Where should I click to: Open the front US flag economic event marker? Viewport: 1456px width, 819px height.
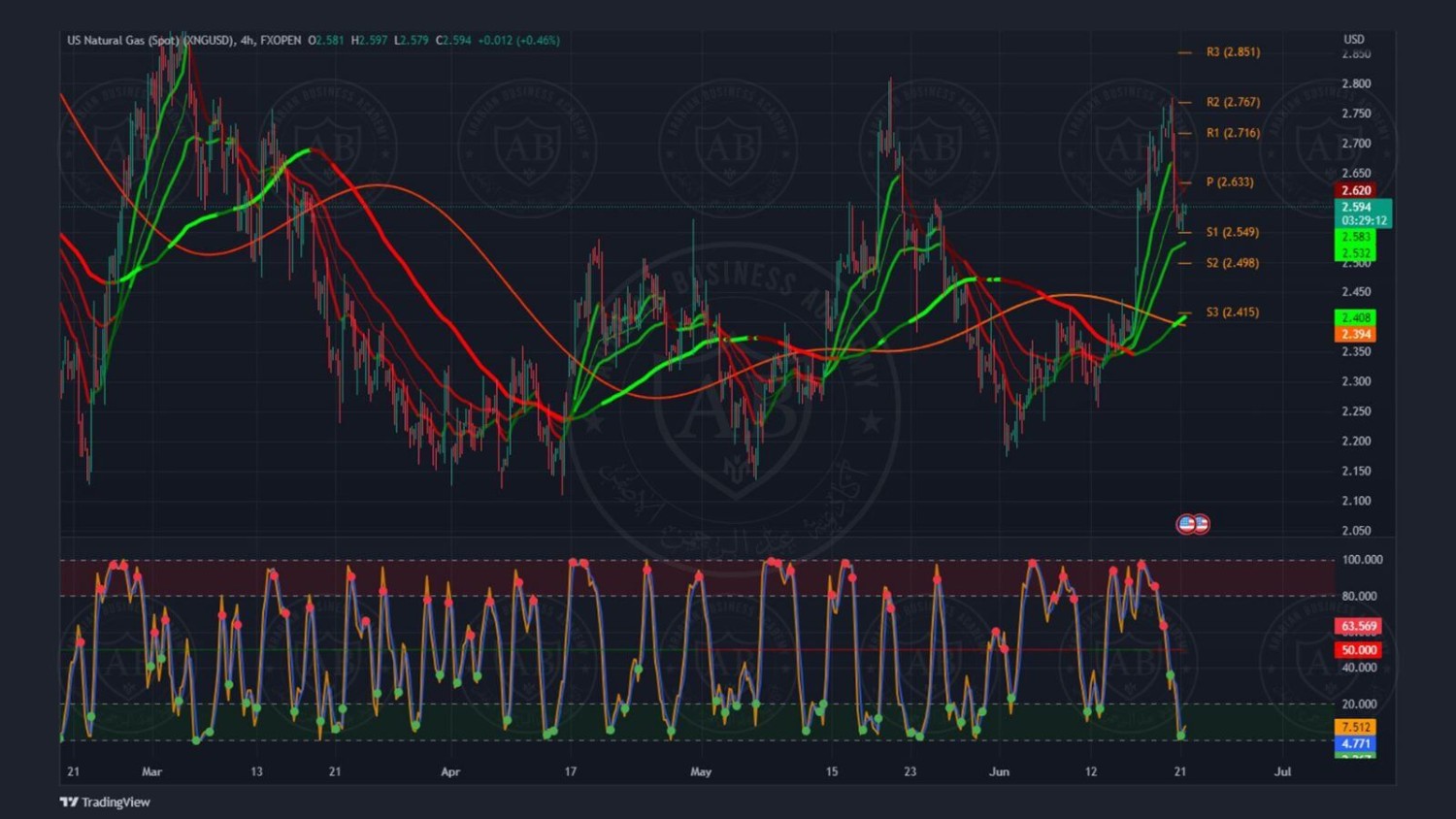[x=1186, y=524]
